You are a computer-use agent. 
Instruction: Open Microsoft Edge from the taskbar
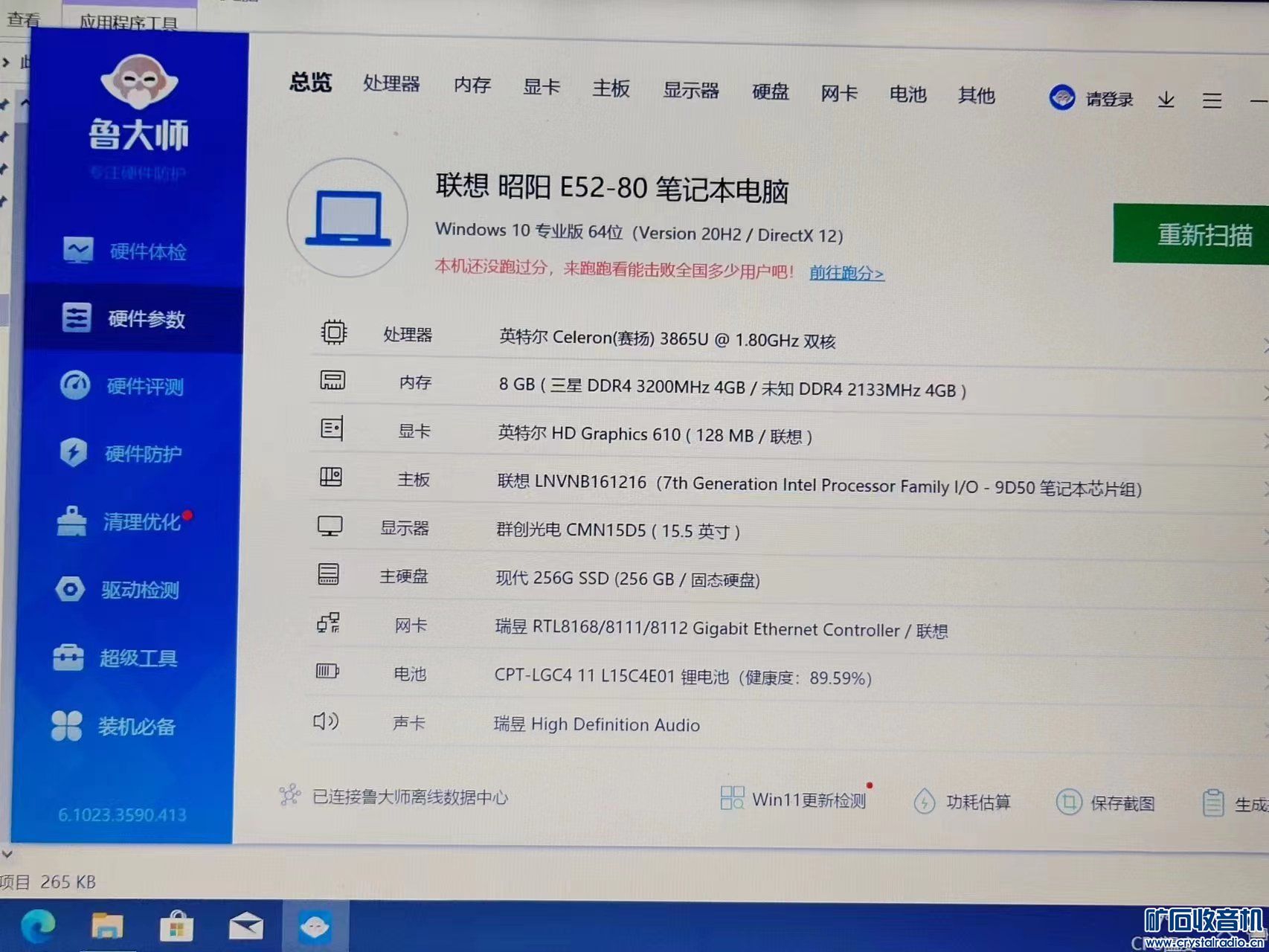[x=38, y=926]
